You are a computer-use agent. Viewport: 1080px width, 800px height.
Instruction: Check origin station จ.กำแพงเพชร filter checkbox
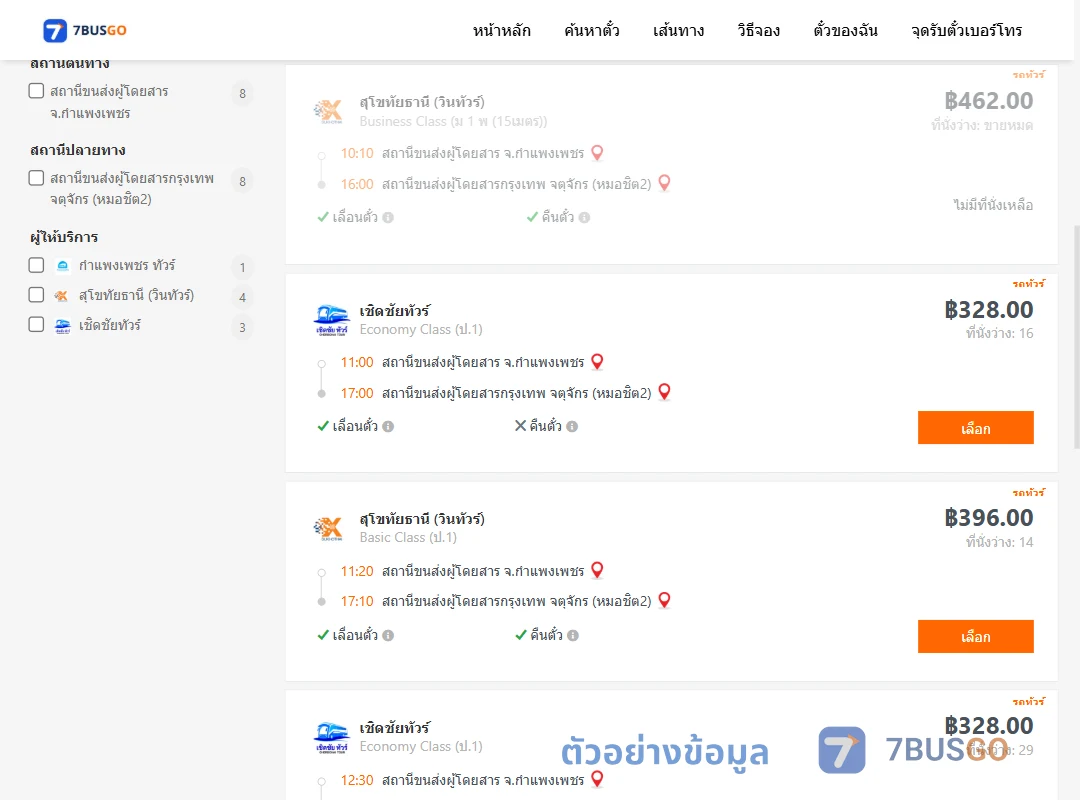(37, 91)
